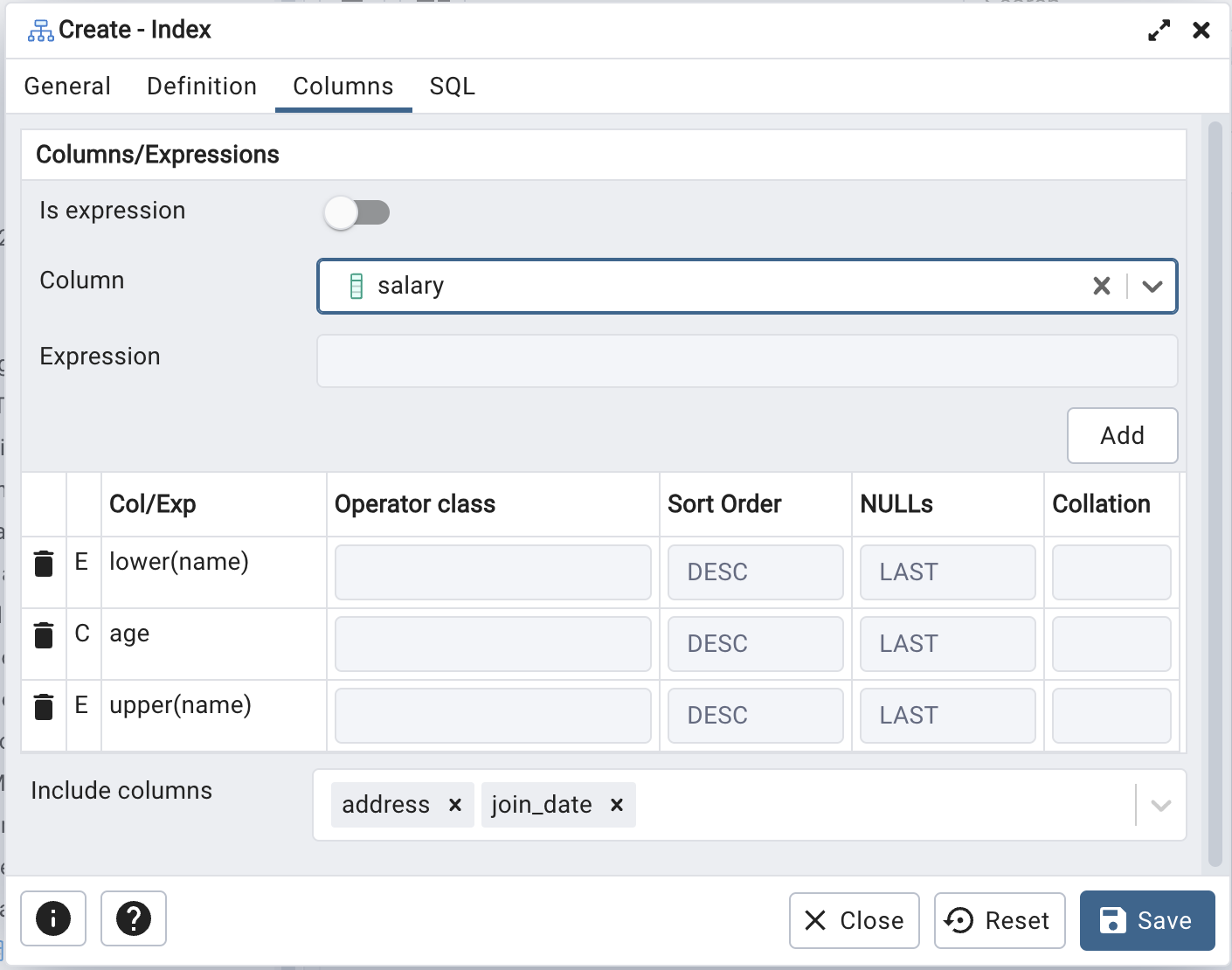Remove join_date from Include columns

[x=617, y=805]
